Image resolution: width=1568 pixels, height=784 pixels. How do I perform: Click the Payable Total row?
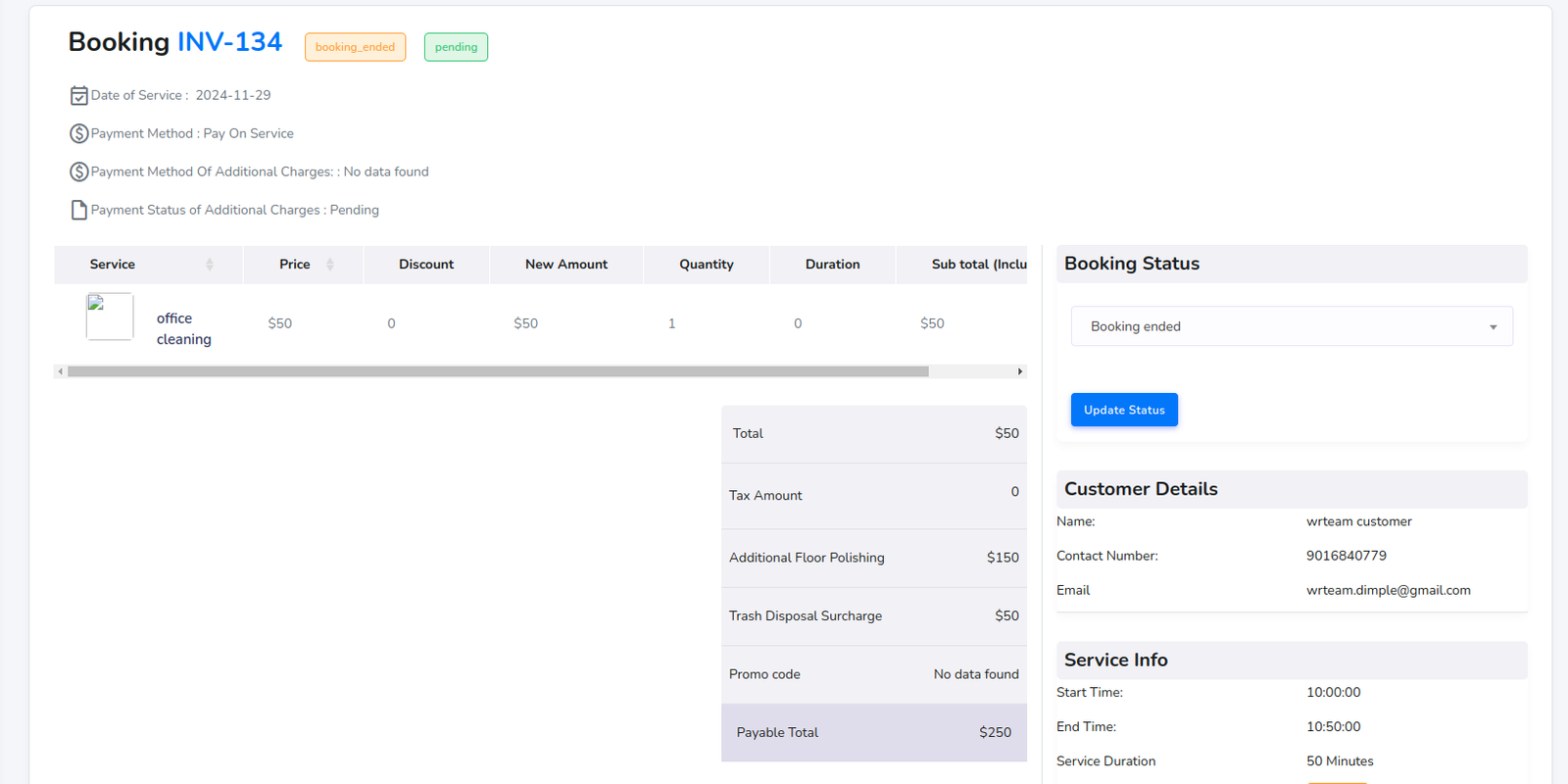(x=873, y=732)
